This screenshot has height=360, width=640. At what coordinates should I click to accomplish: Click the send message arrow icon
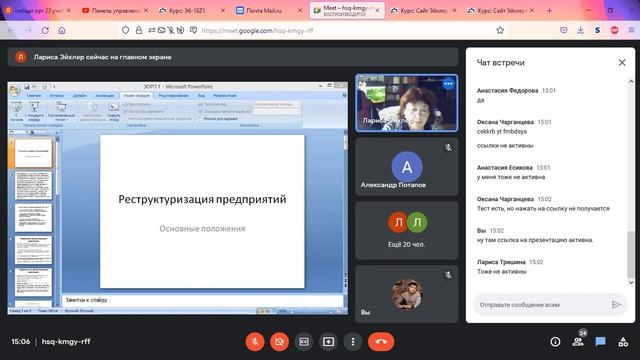pyautogui.click(x=616, y=304)
